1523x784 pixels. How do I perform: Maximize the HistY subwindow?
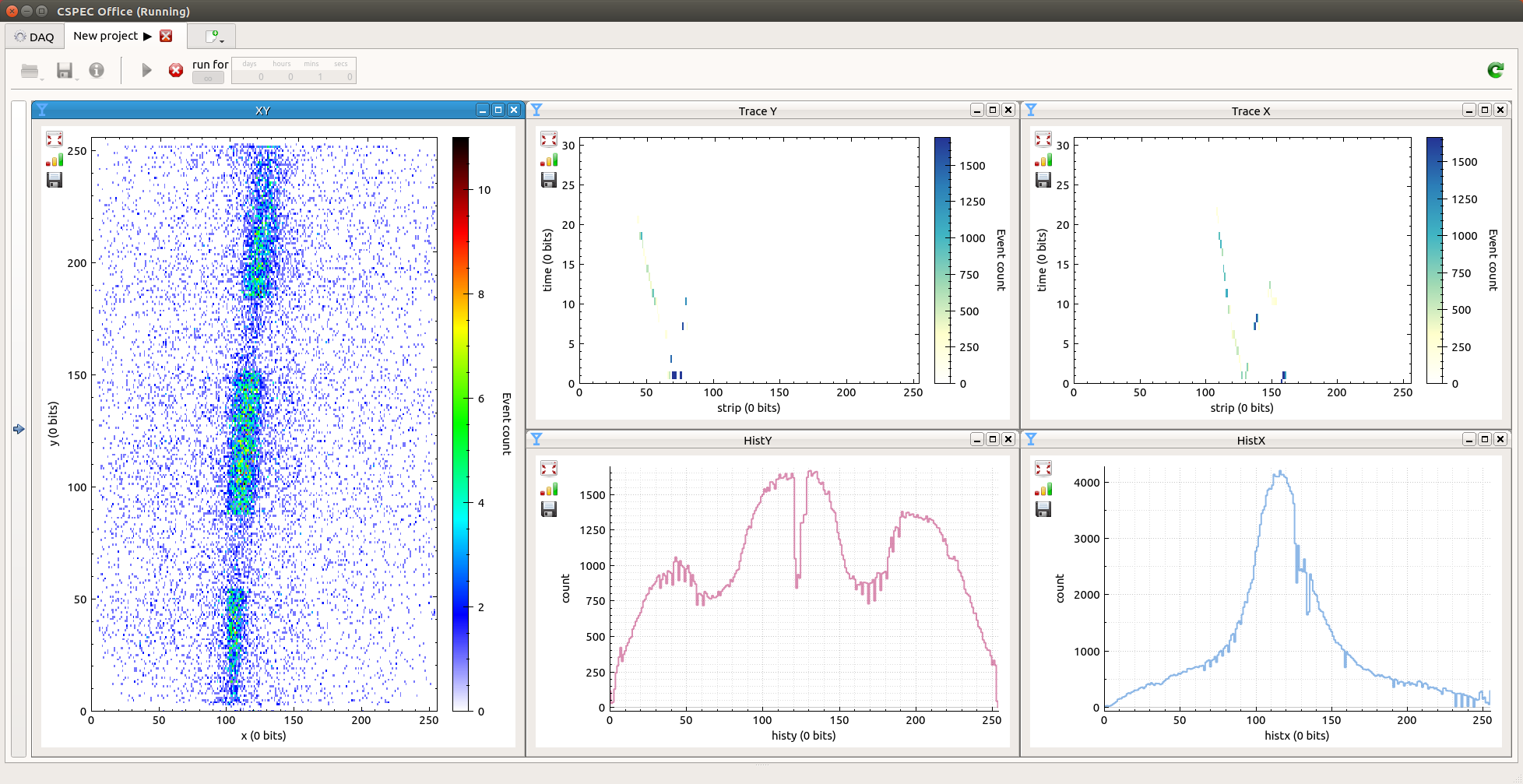[993, 439]
